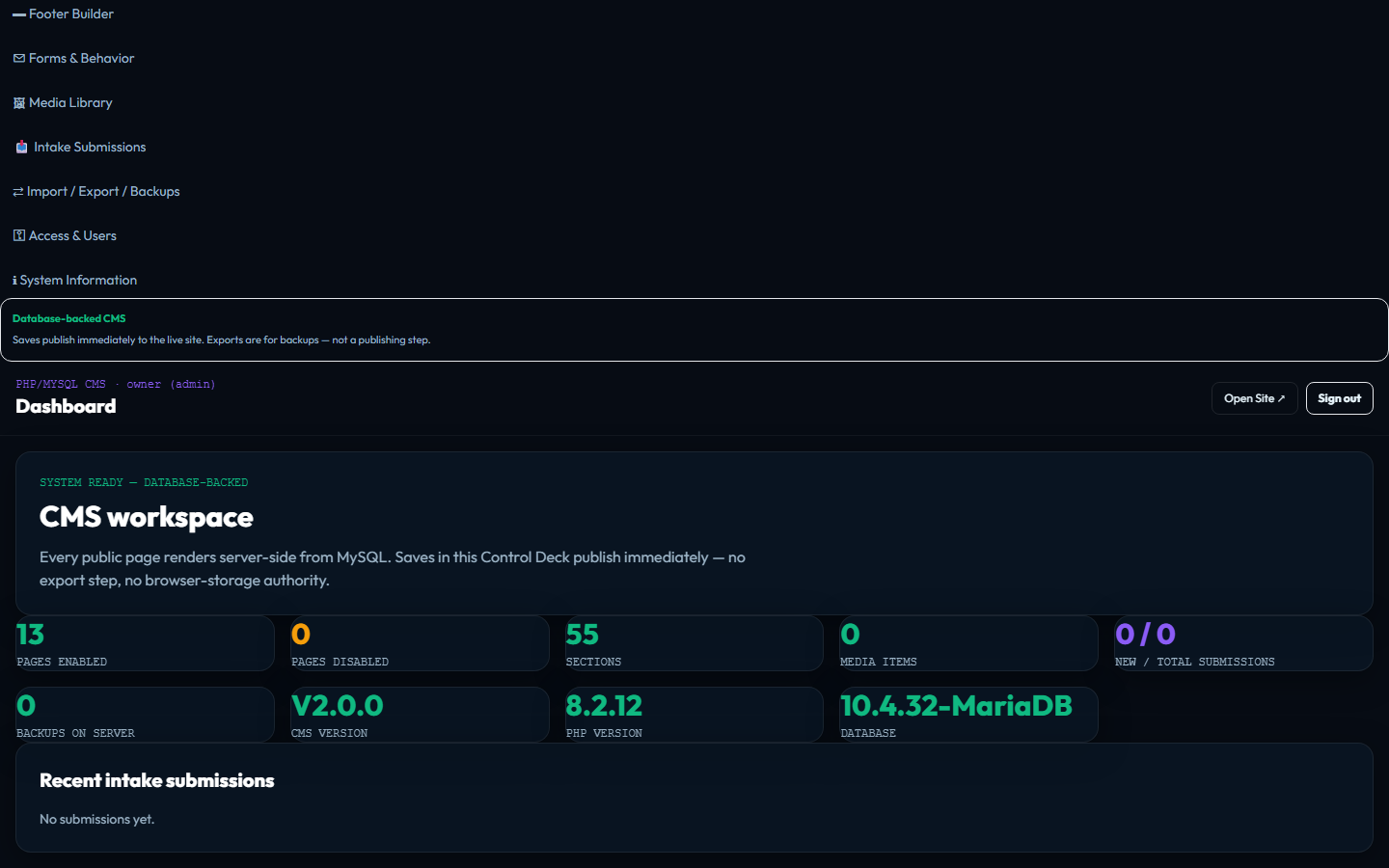Click the Media Items stat card
This screenshot has height=868, width=1389.
(x=968, y=643)
